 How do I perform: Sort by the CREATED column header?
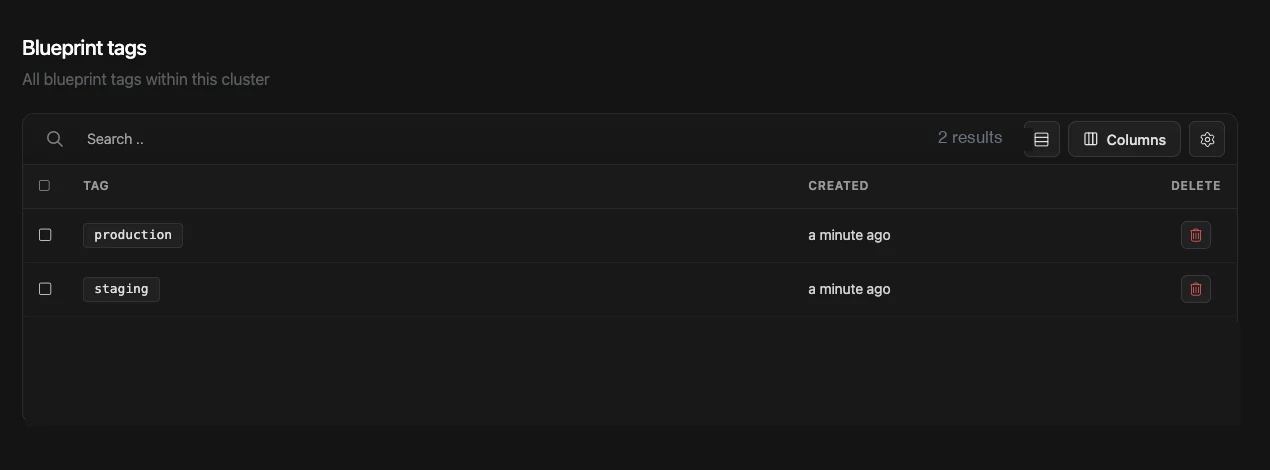point(838,186)
